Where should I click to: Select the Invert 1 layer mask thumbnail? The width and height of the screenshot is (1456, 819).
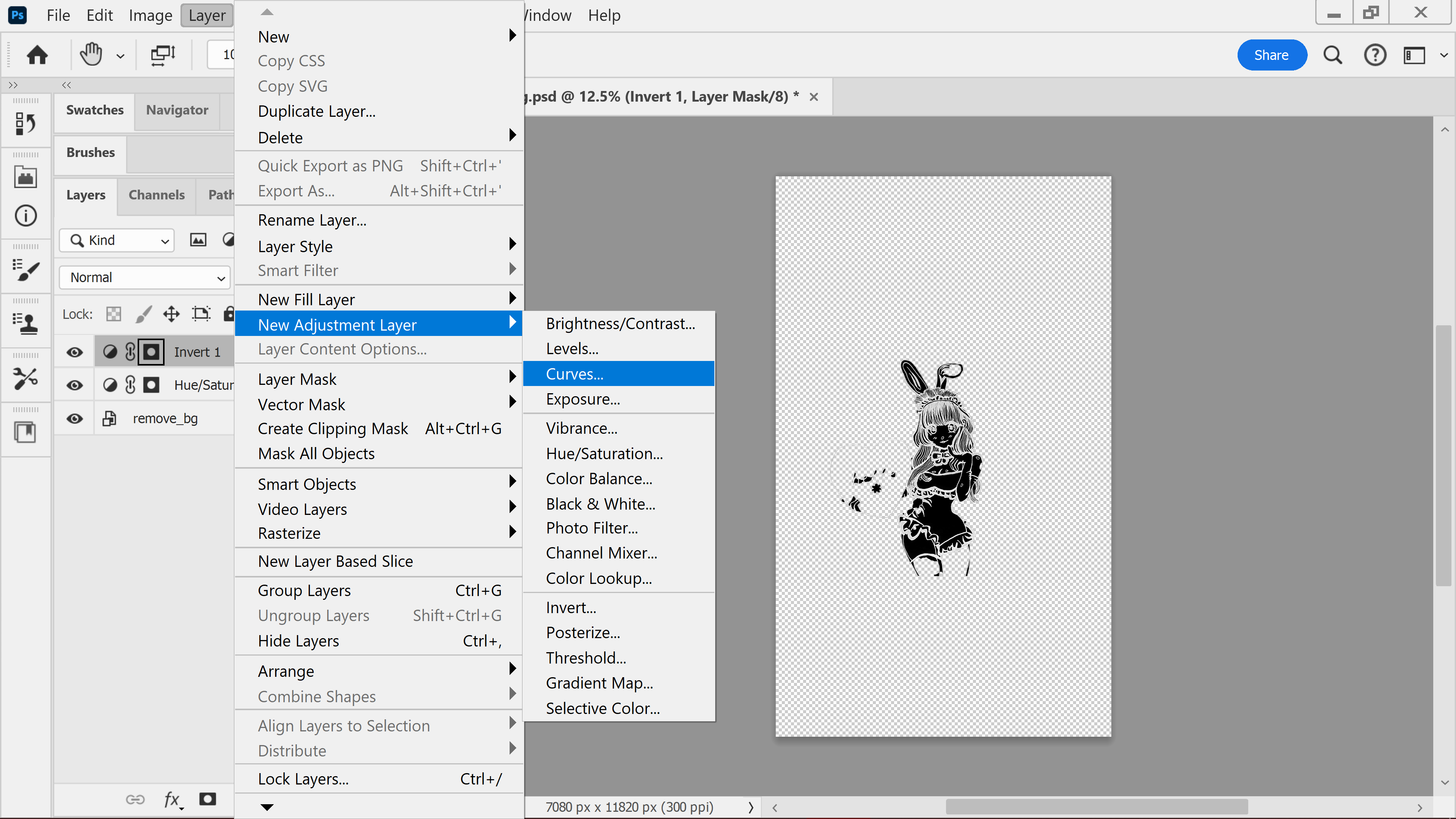151,352
